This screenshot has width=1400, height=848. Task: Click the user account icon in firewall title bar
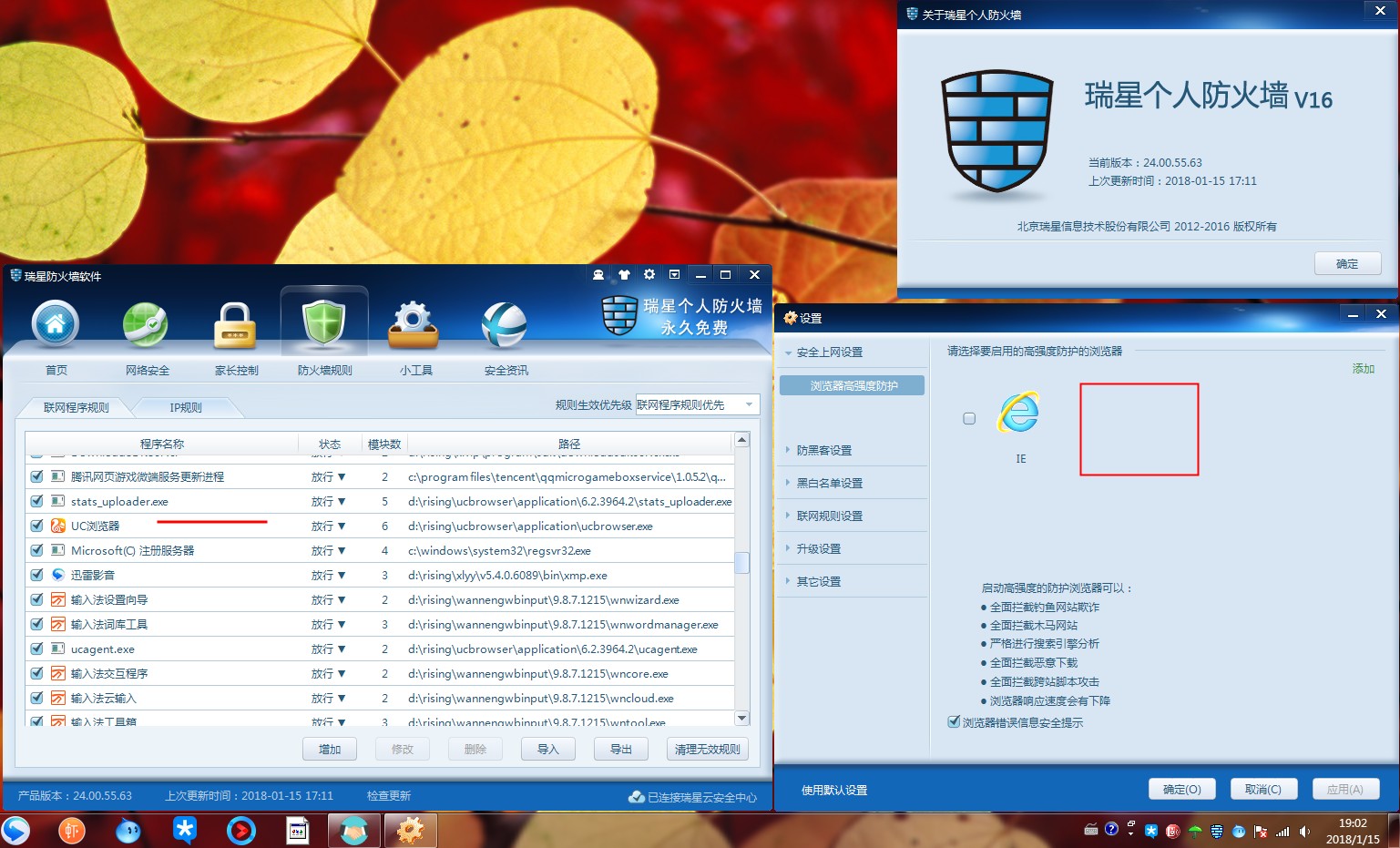tap(598, 274)
